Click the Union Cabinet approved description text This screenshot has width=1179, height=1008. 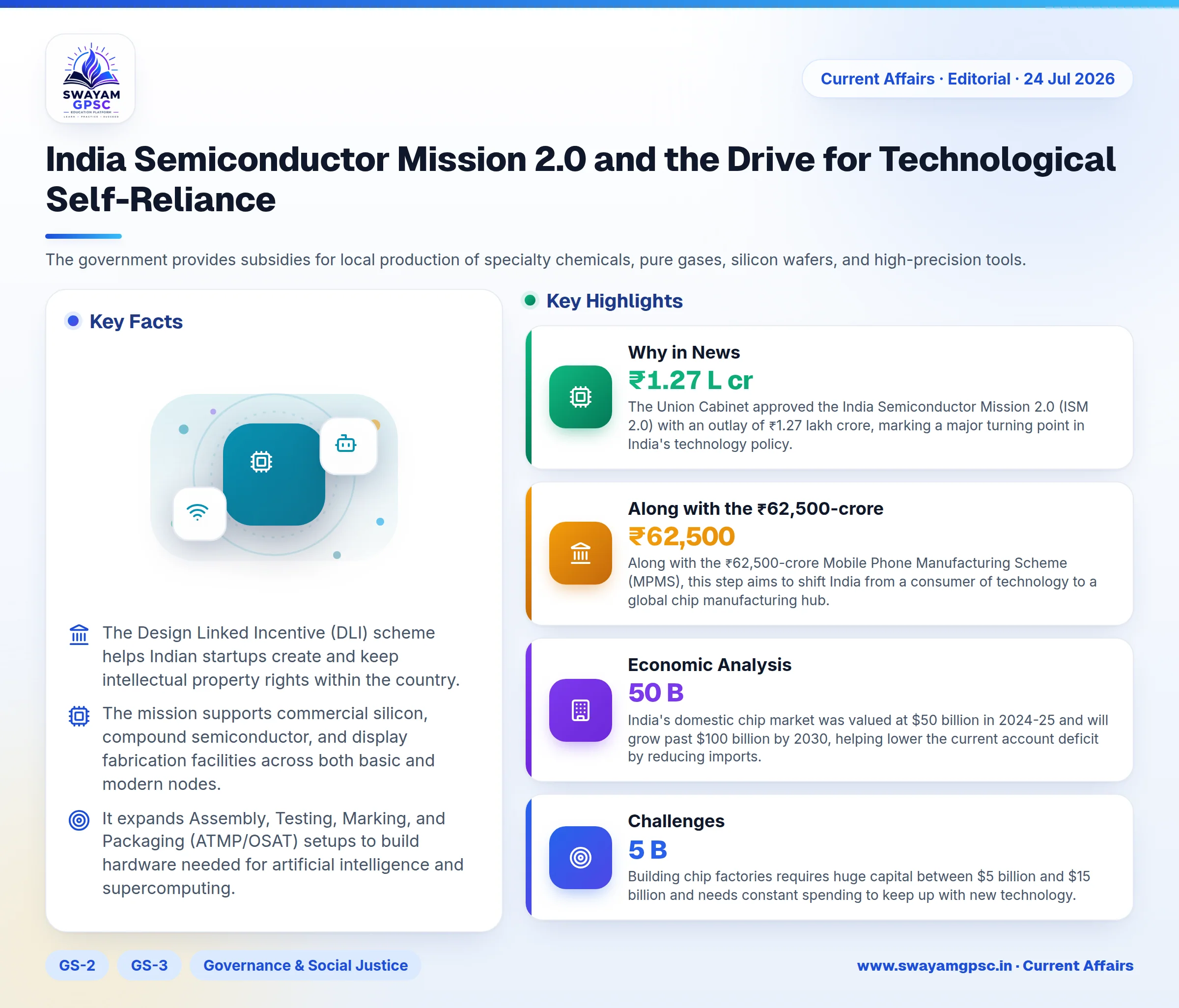pyautogui.click(x=858, y=425)
